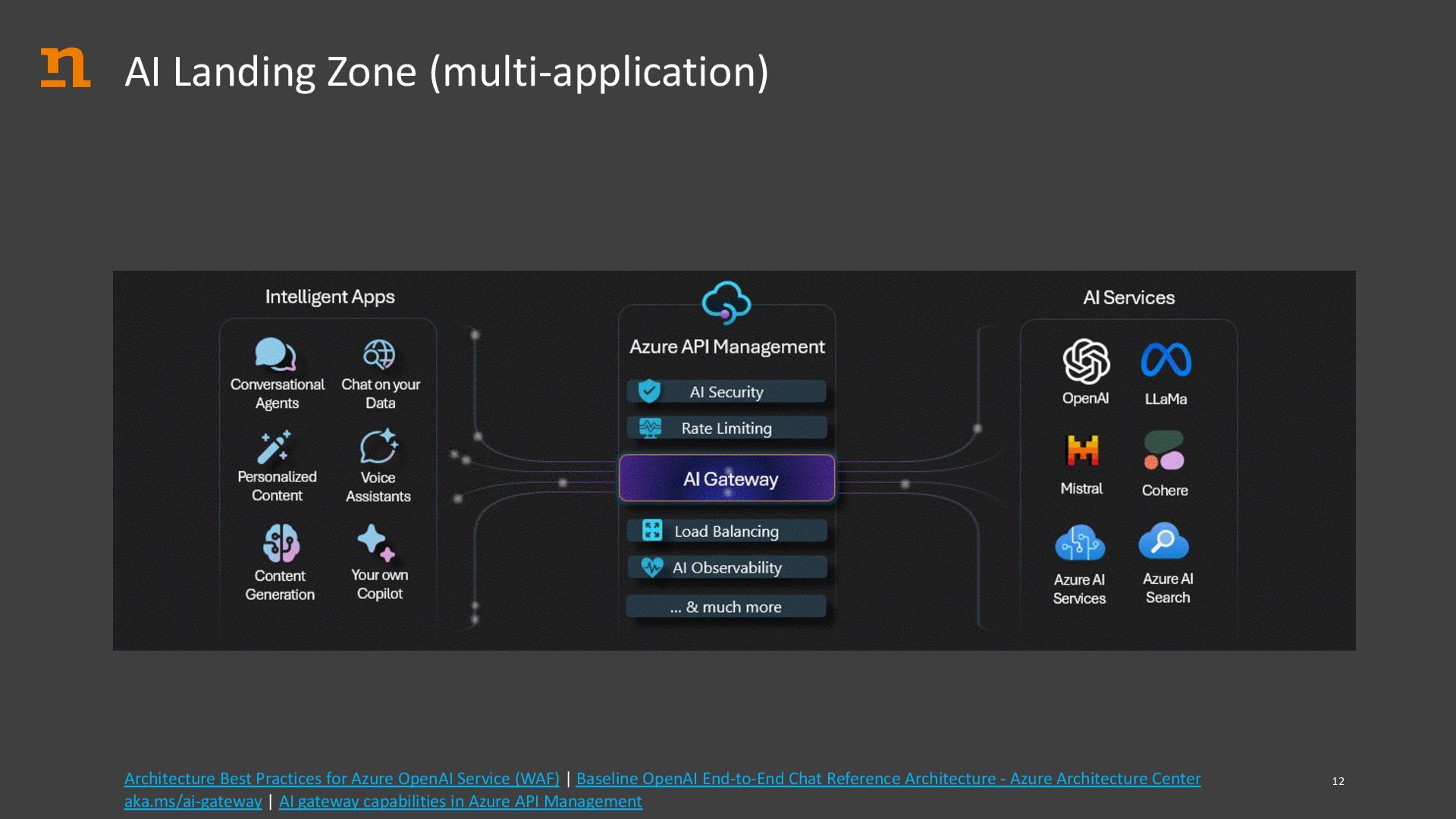Click the 'Your own Copilot' label

[x=380, y=585]
